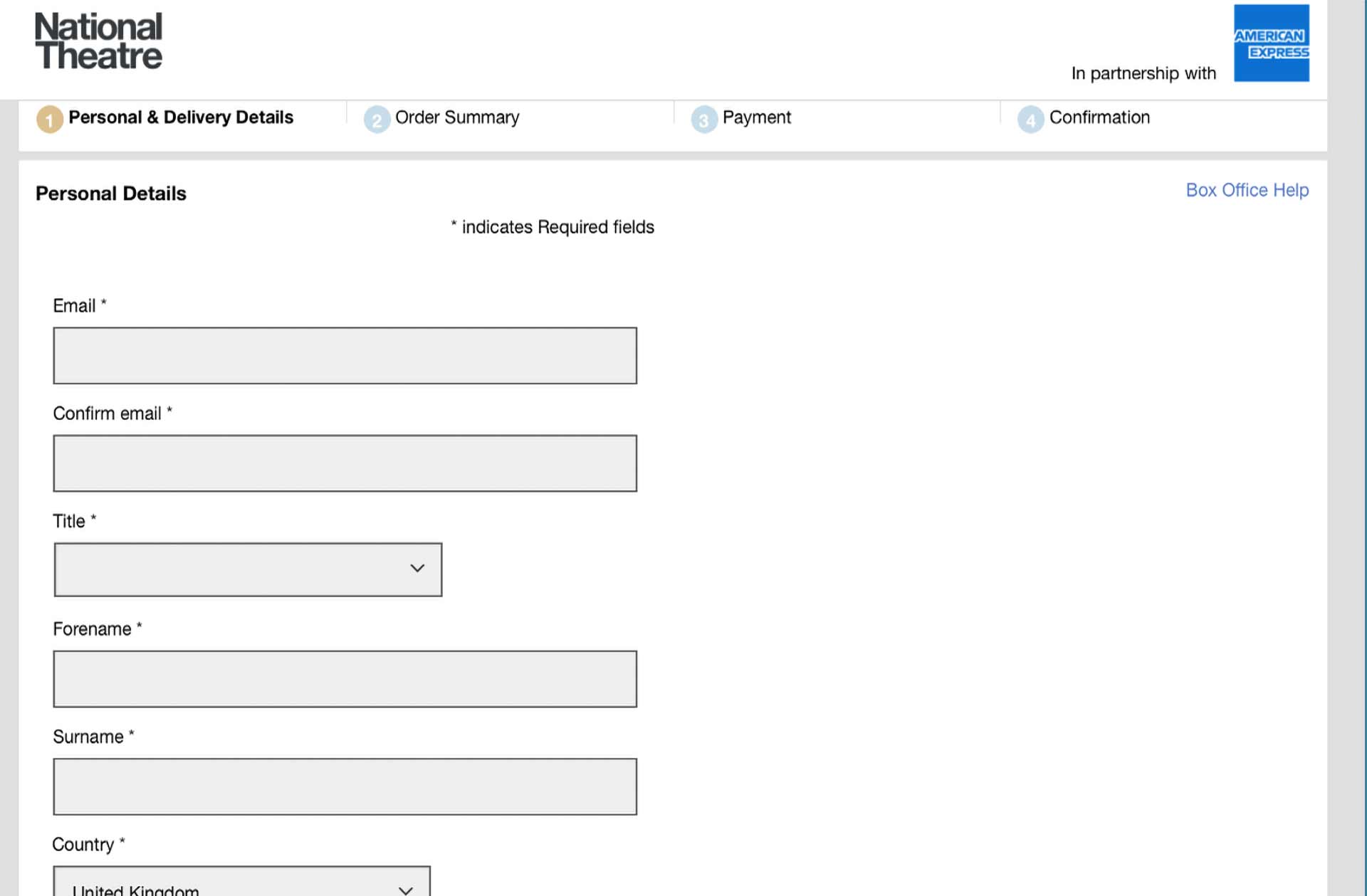Viewport: 1367px width, 896px height.
Task: Open the Country dropdown showing United Kingdom
Action: [242, 881]
